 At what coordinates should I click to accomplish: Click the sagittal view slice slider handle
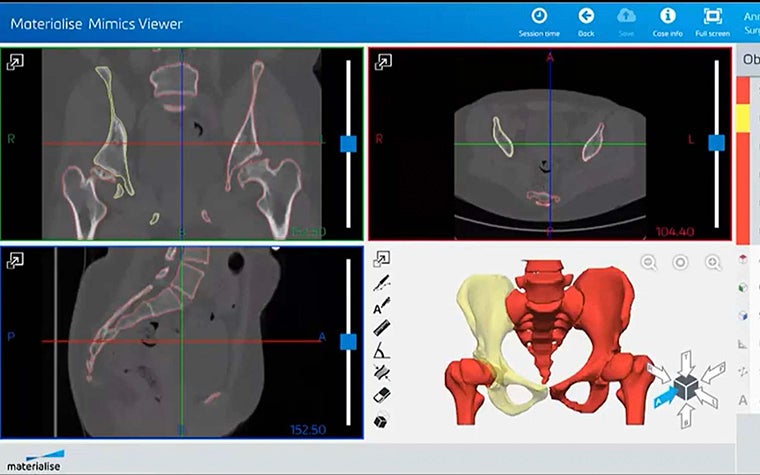coord(348,342)
